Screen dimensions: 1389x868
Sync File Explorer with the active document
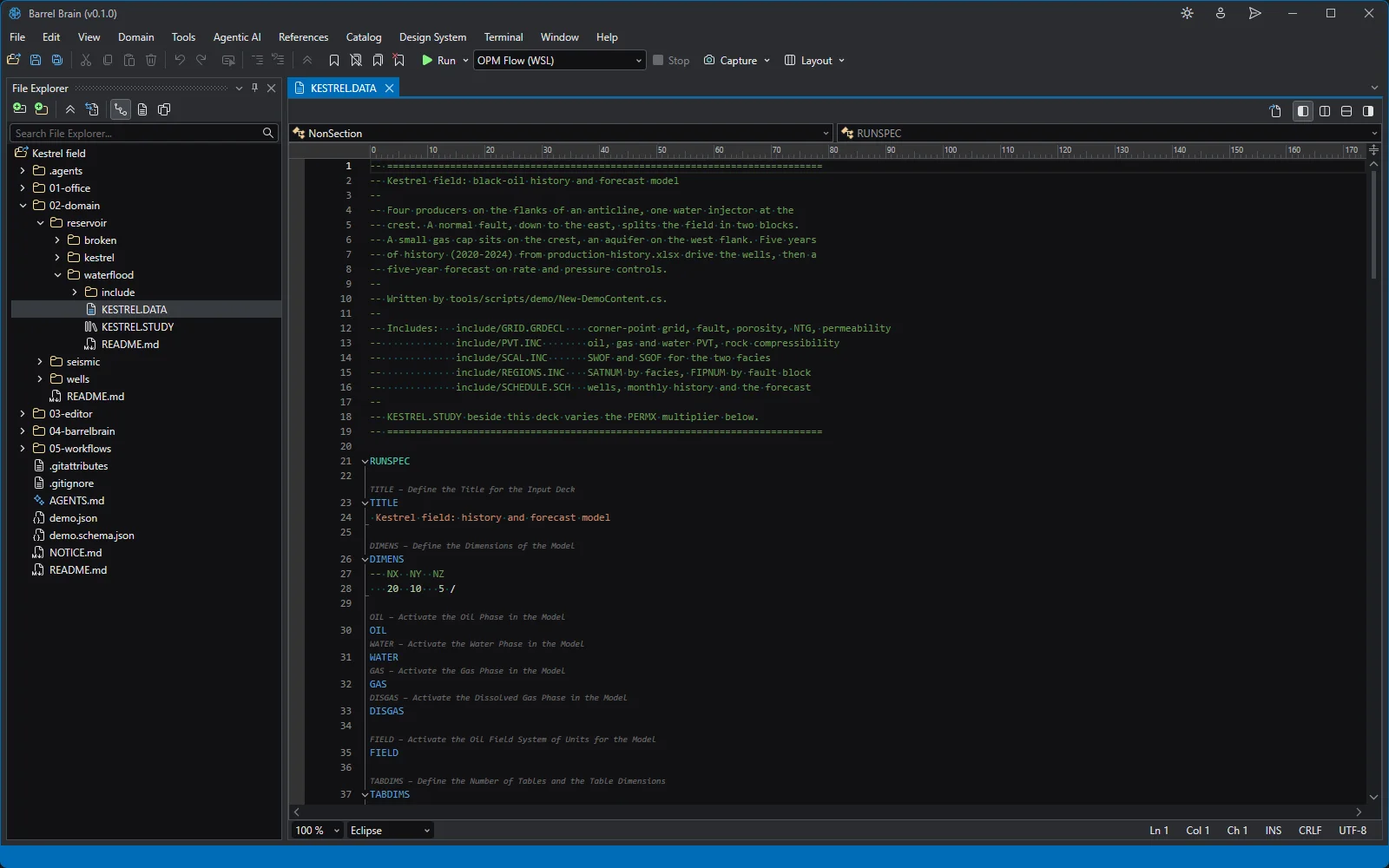[x=92, y=109]
